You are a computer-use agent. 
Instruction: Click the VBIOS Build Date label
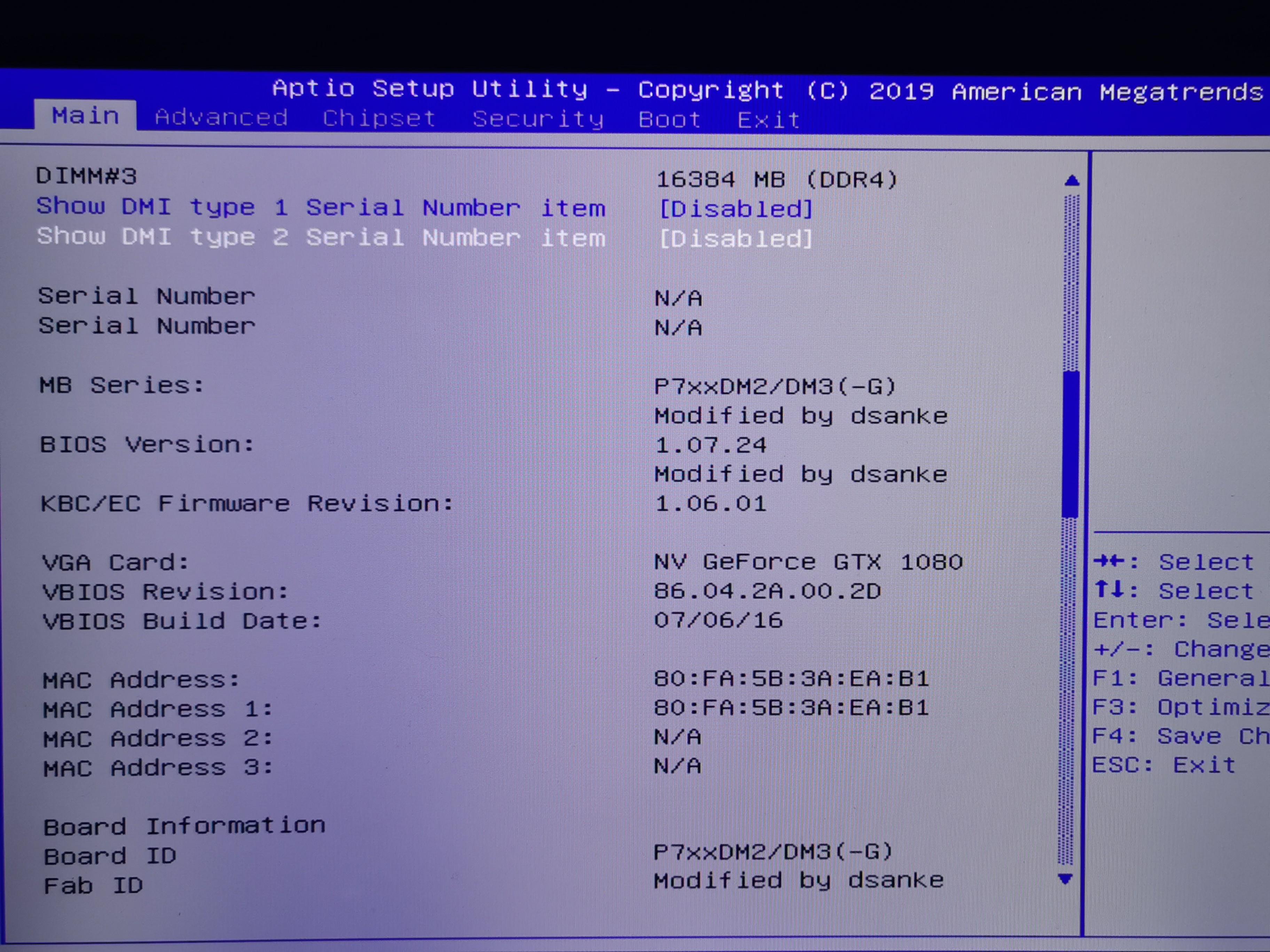182,621
